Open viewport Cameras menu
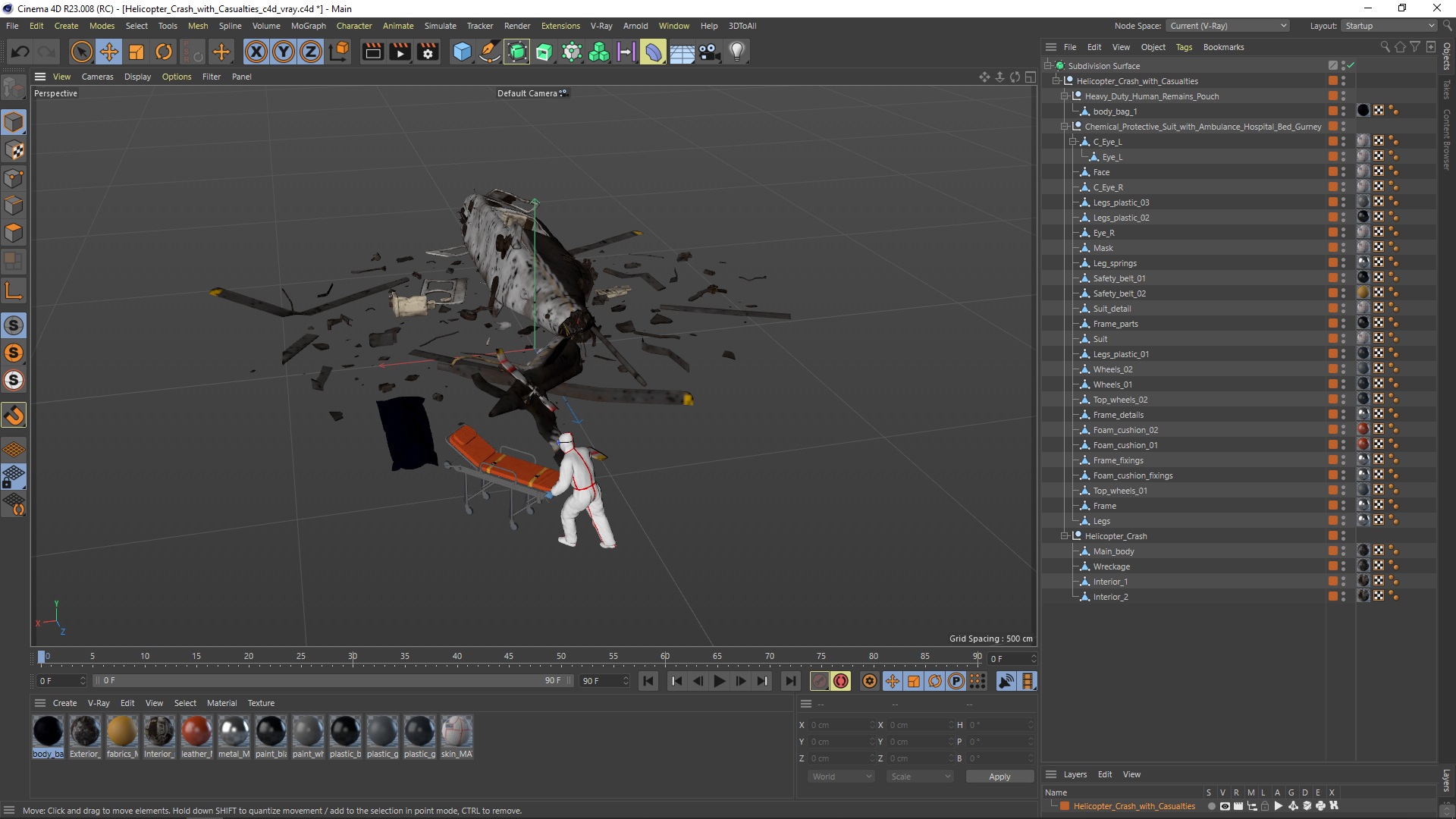 (x=98, y=77)
